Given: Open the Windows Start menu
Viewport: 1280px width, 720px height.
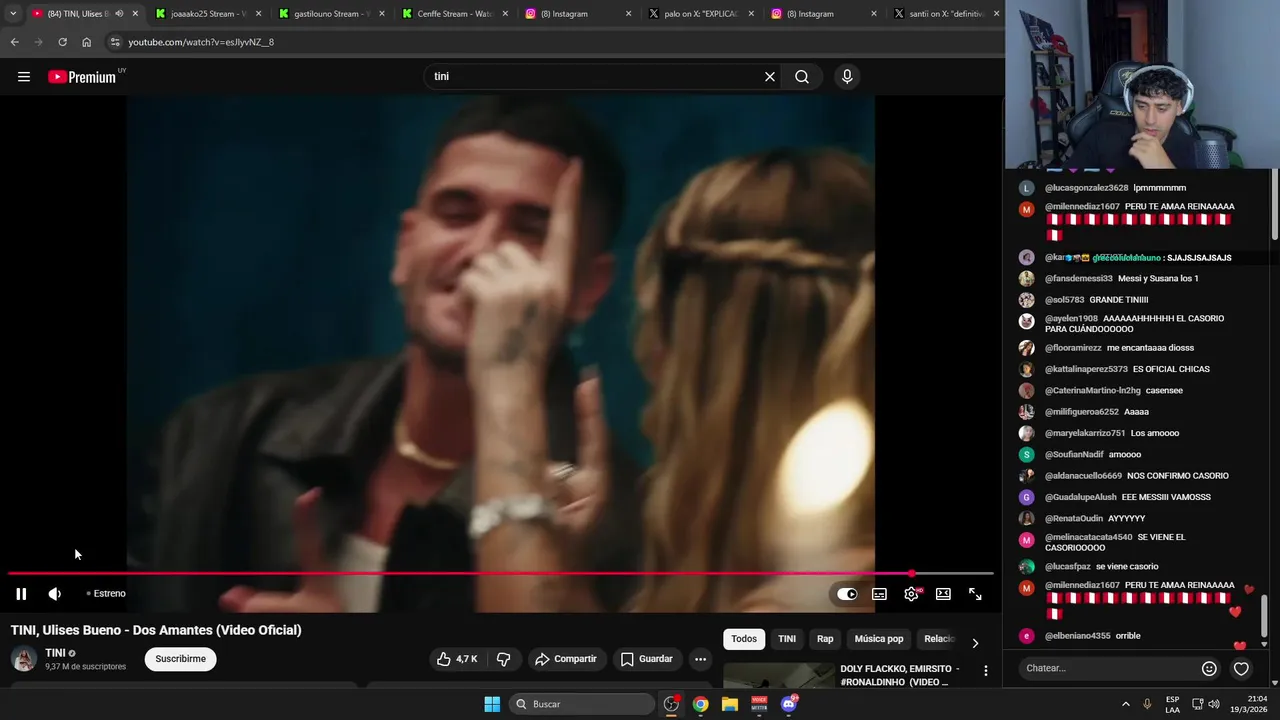Looking at the screenshot, I should [492, 704].
